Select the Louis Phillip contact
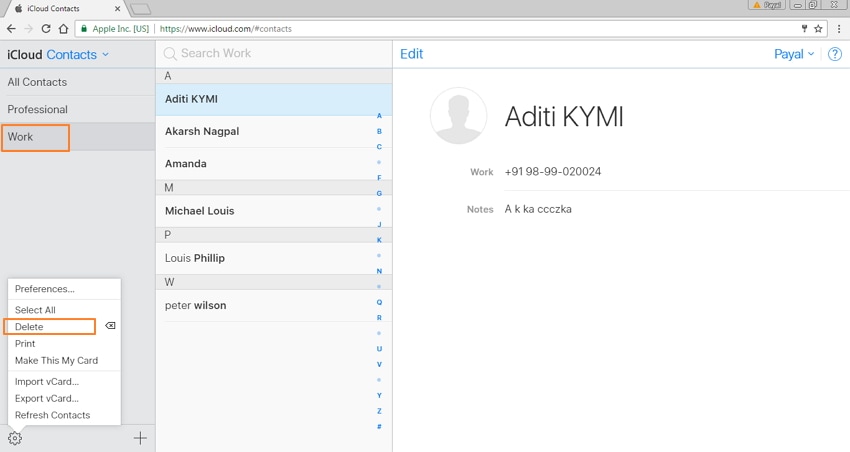 point(274,258)
